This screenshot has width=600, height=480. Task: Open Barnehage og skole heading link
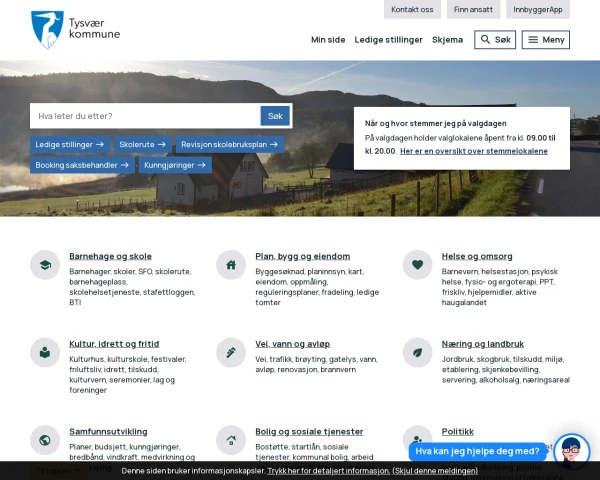[110, 256]
